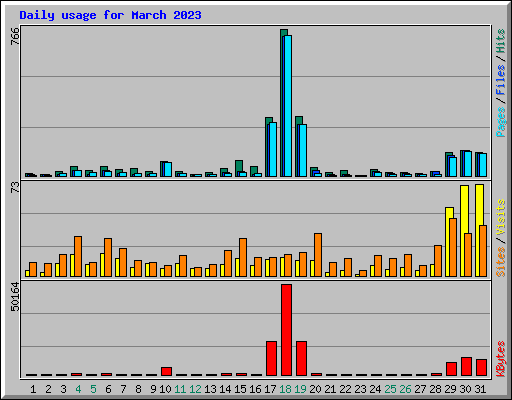This screenshot has height=400, width=512.
Task: Click the Files legend label
Action: 501,80
